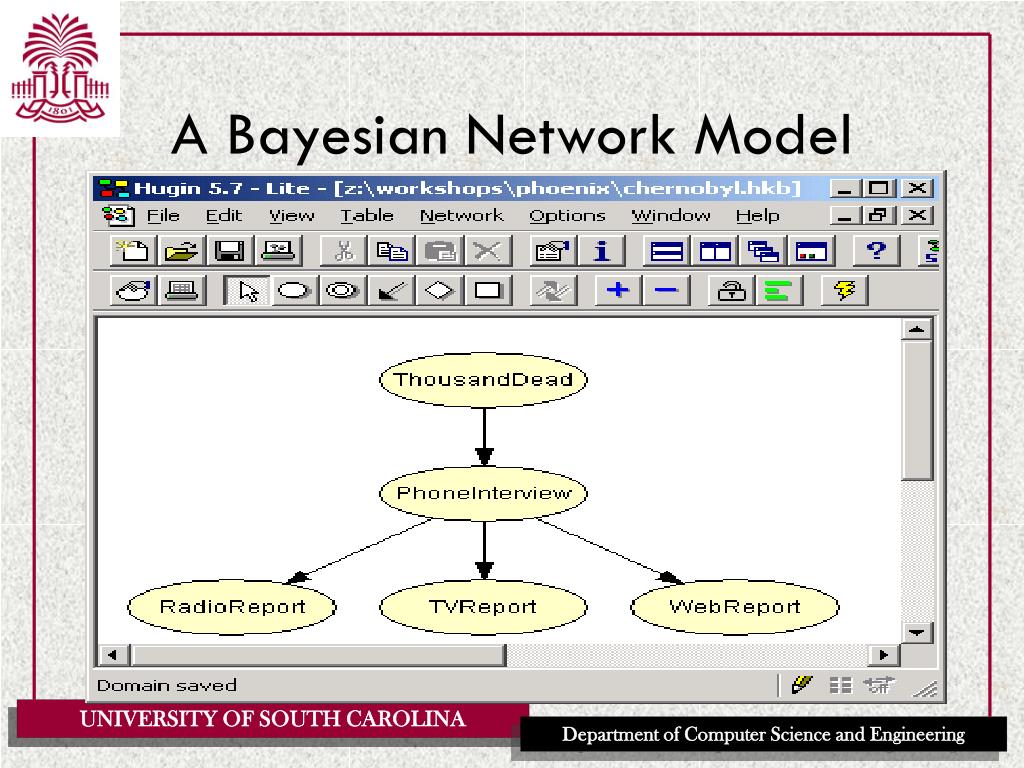Click the Paste clipboard icon
This screenshot has width=1024, height=768.
[x=440, y=251]
